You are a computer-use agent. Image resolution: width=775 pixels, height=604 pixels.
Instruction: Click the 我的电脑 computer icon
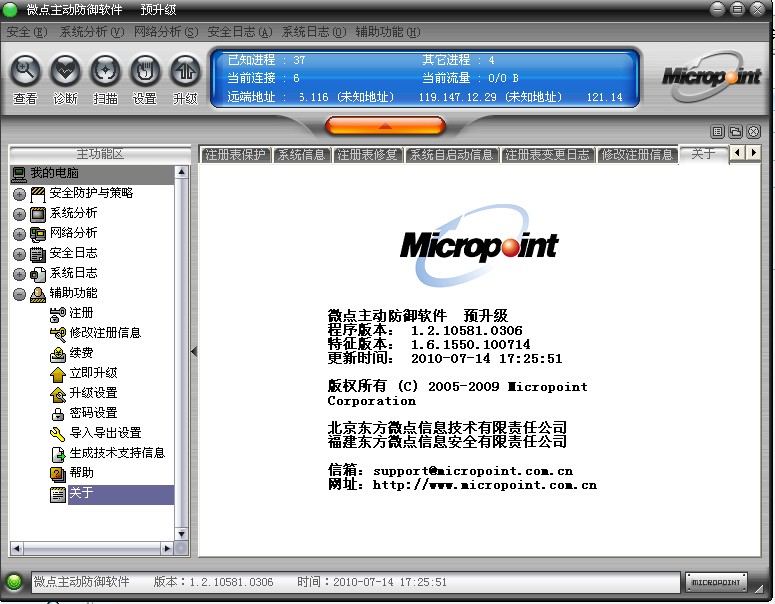(19, 174)
